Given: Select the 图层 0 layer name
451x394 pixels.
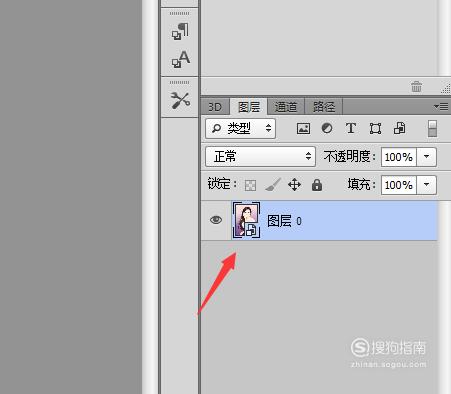Looking at the screenshot, I should point(284,221).
